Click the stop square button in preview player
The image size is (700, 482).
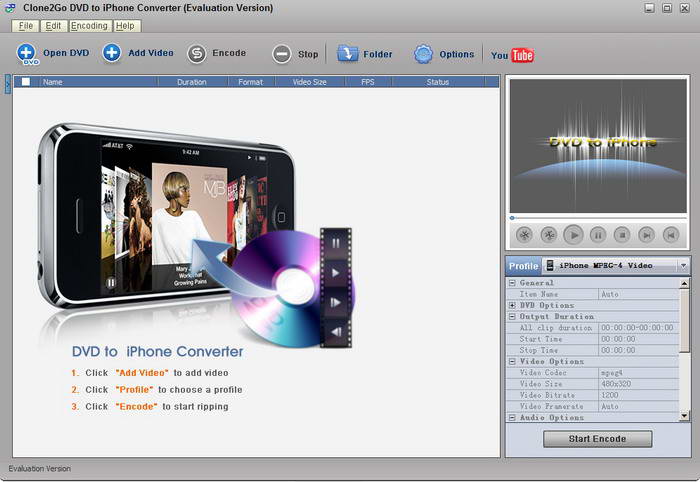(x=622, y=235)
